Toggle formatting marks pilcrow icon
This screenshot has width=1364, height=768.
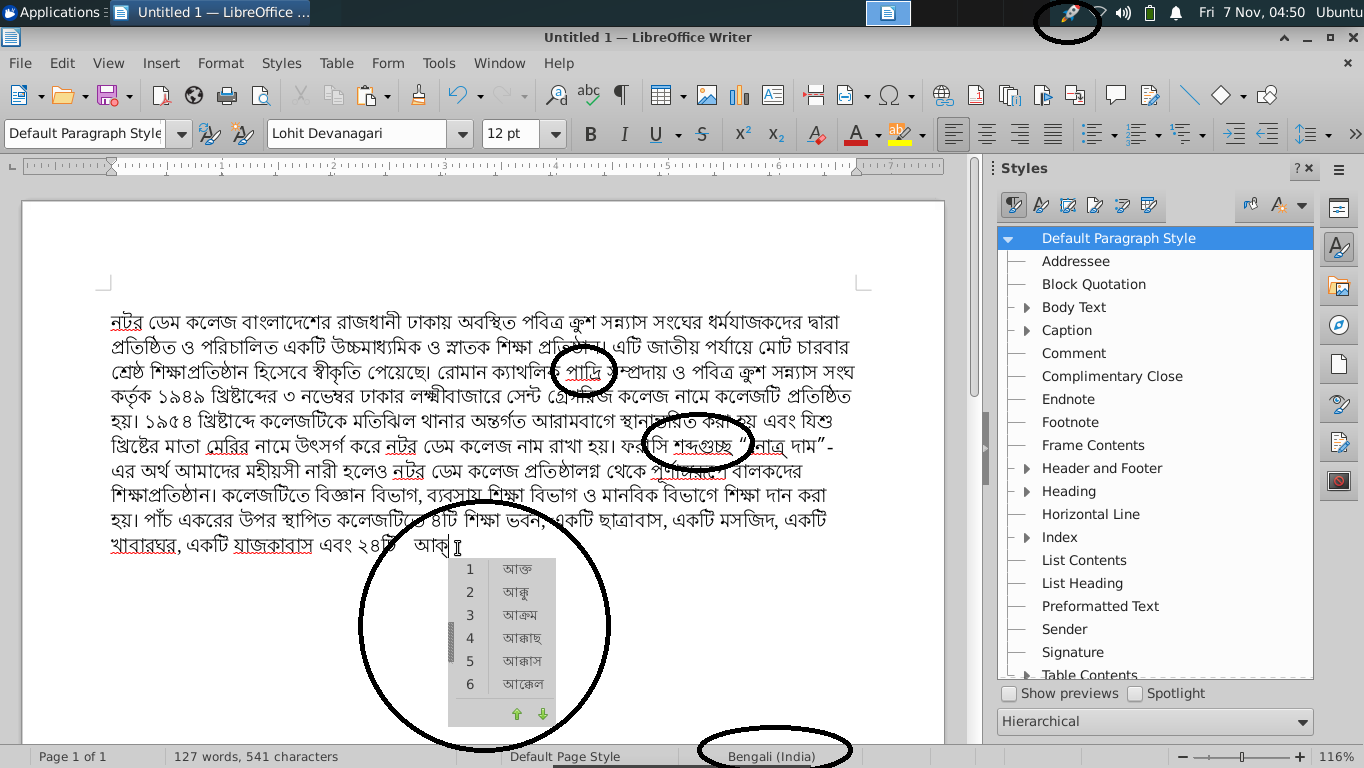[621, 96]
